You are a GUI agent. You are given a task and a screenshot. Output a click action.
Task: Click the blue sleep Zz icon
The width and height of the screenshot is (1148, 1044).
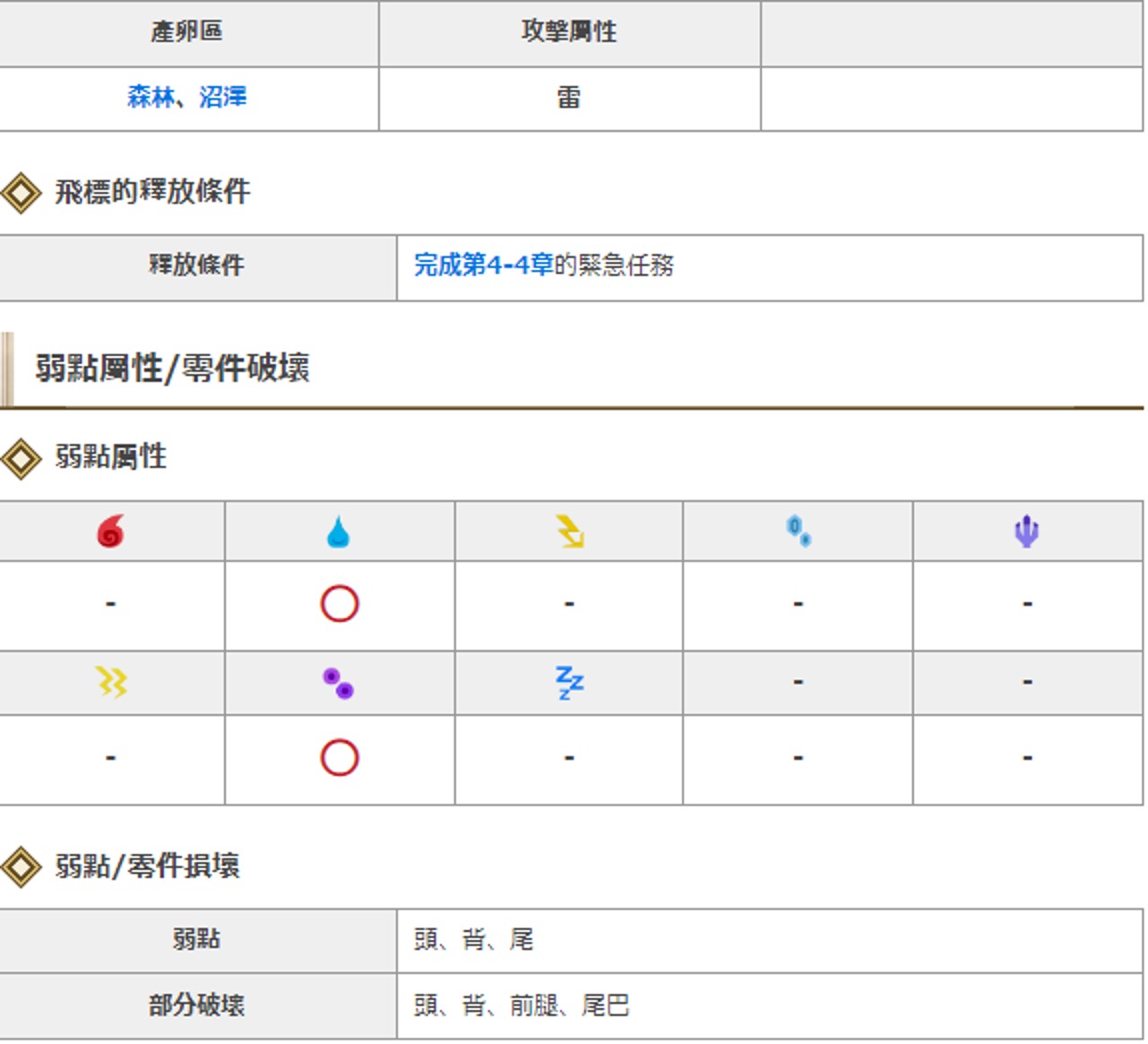click(569, 683)
